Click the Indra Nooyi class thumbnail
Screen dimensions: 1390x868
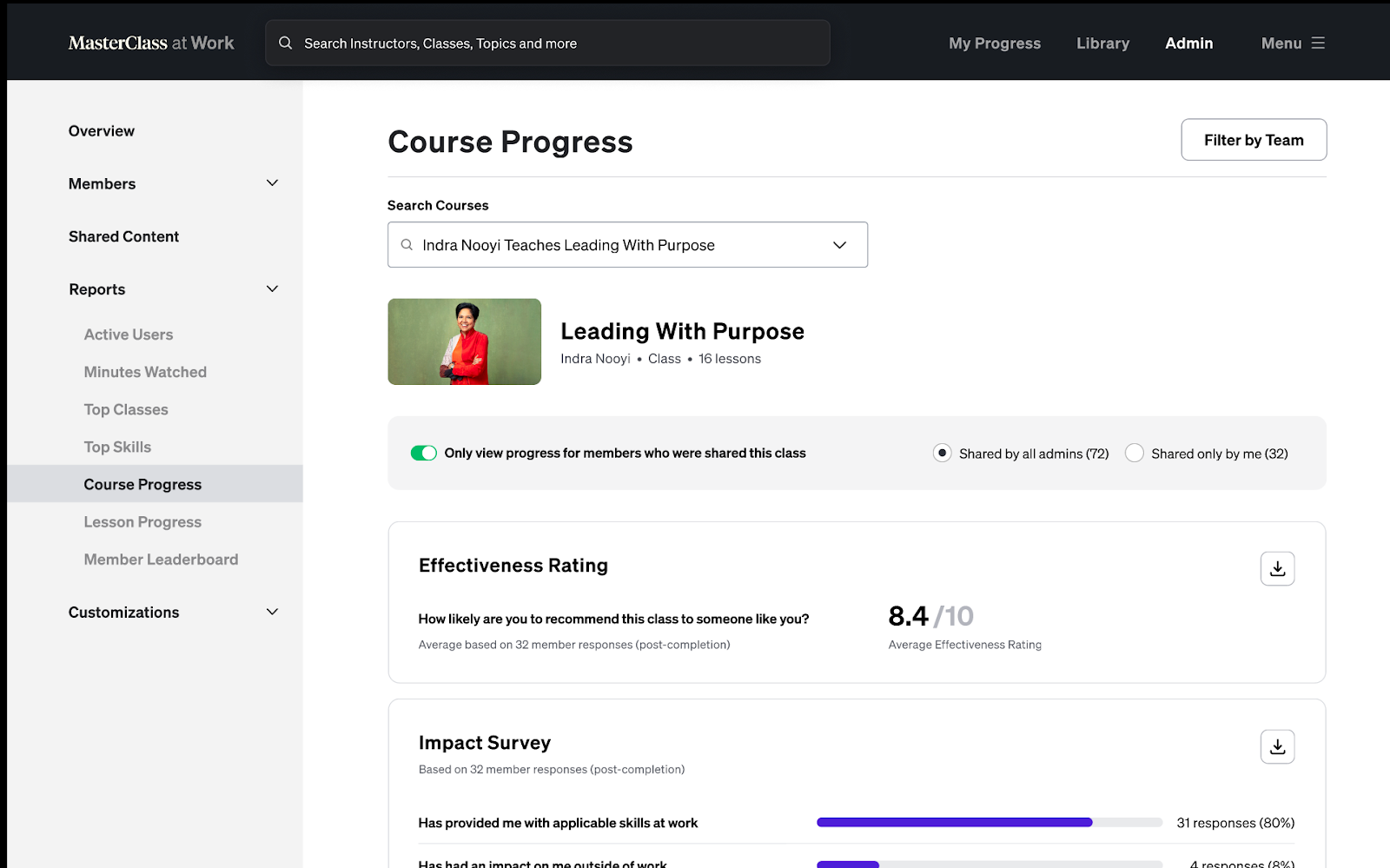coord(464,341)
